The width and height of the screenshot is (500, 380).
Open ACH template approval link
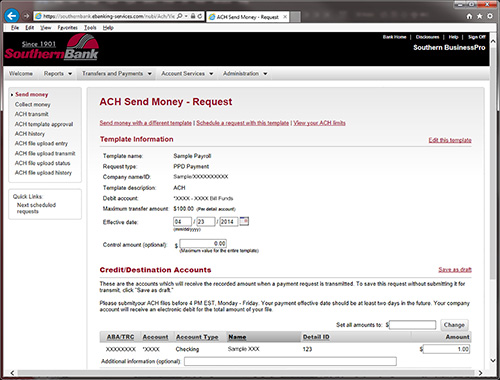[44, 124]
